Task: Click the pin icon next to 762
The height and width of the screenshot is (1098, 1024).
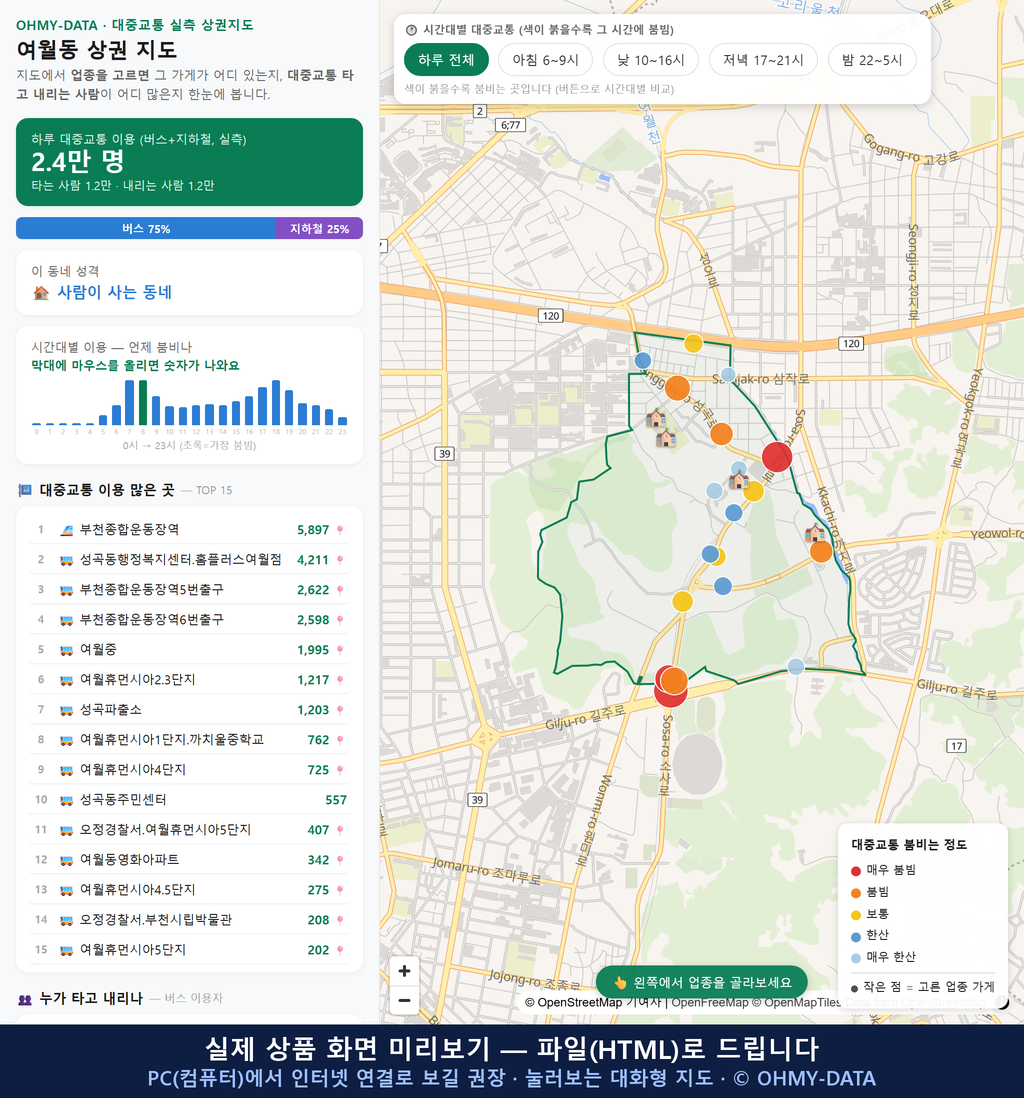Action: click(x=340, y=740)
